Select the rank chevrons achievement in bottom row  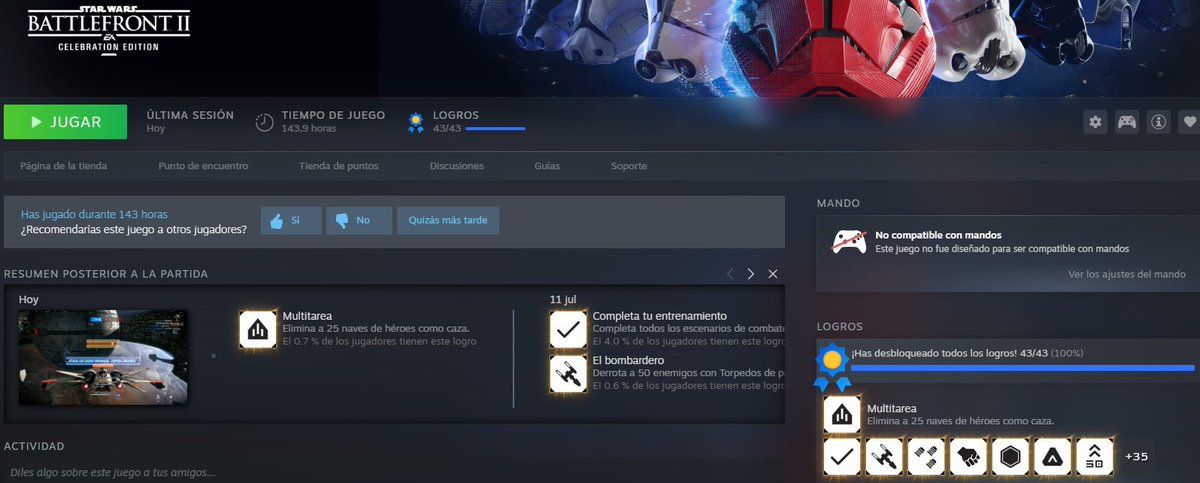click(1094, 457)
